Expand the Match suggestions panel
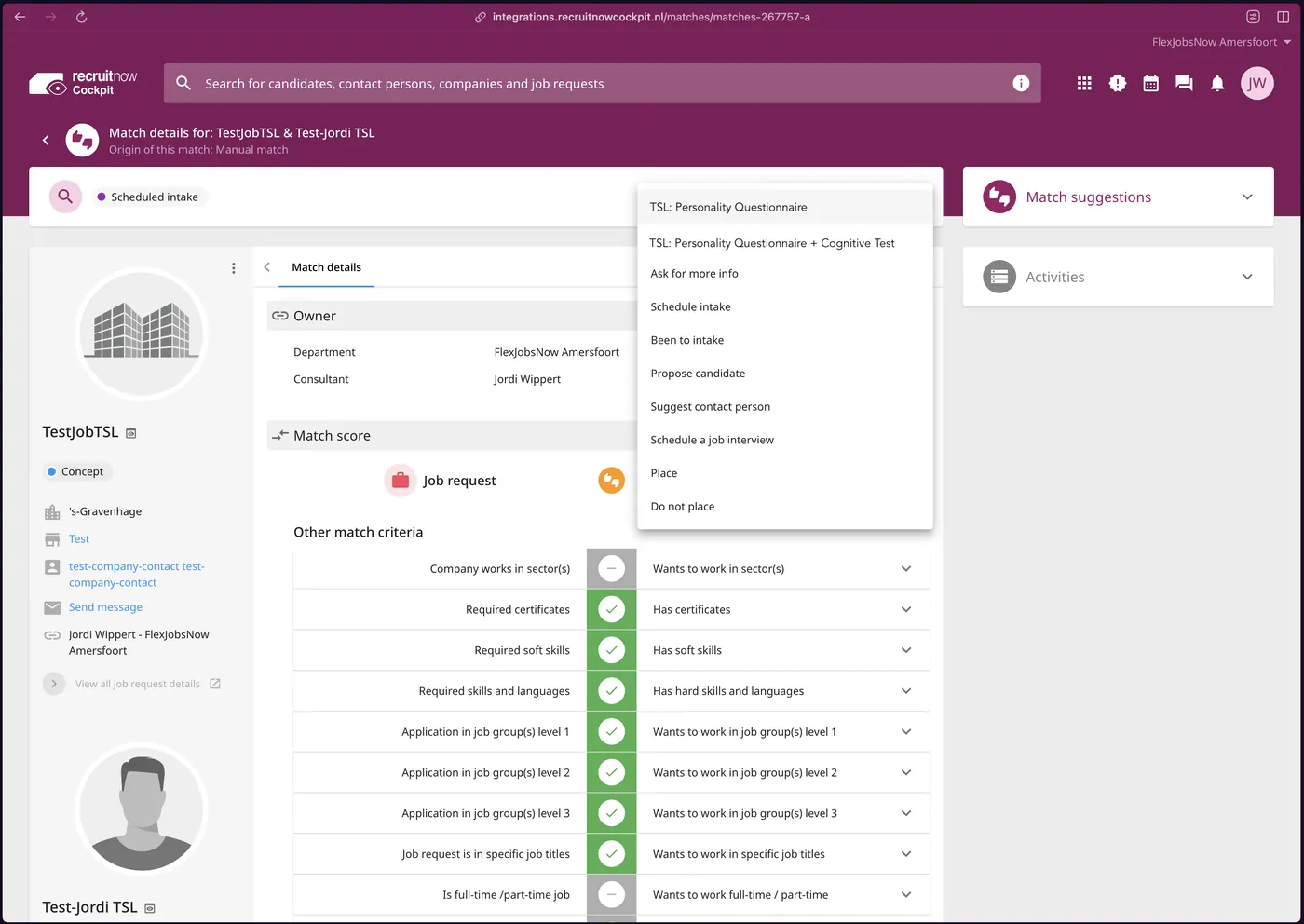 point(1247,197)
